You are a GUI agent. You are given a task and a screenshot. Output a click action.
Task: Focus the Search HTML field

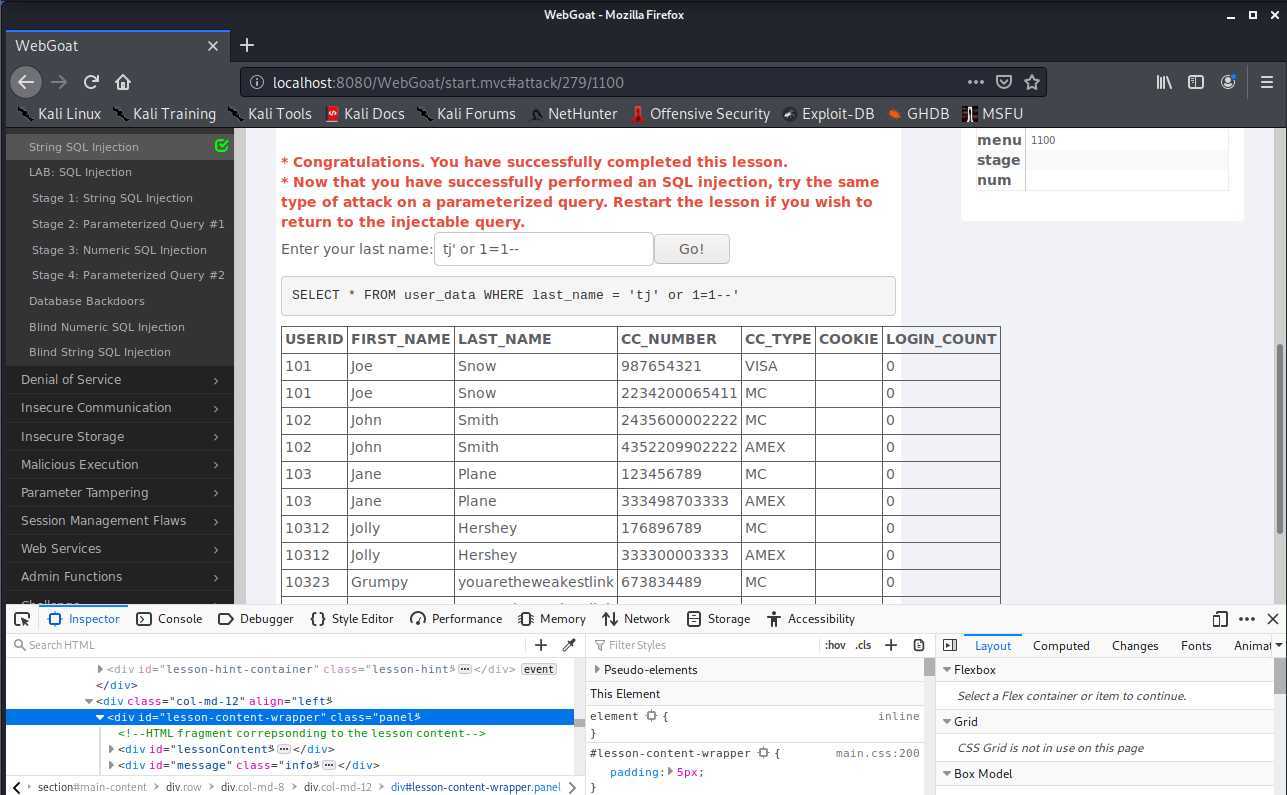point(268,645)
